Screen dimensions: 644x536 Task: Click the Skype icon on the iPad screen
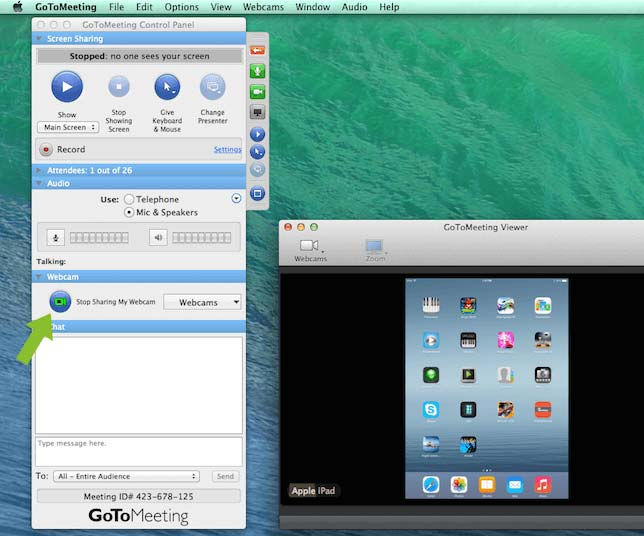coord(431,409)
